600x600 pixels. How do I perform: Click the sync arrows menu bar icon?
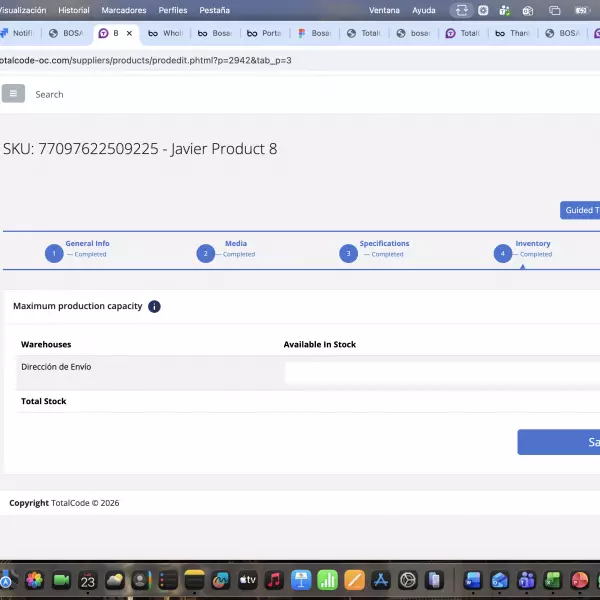click(462, 10)
